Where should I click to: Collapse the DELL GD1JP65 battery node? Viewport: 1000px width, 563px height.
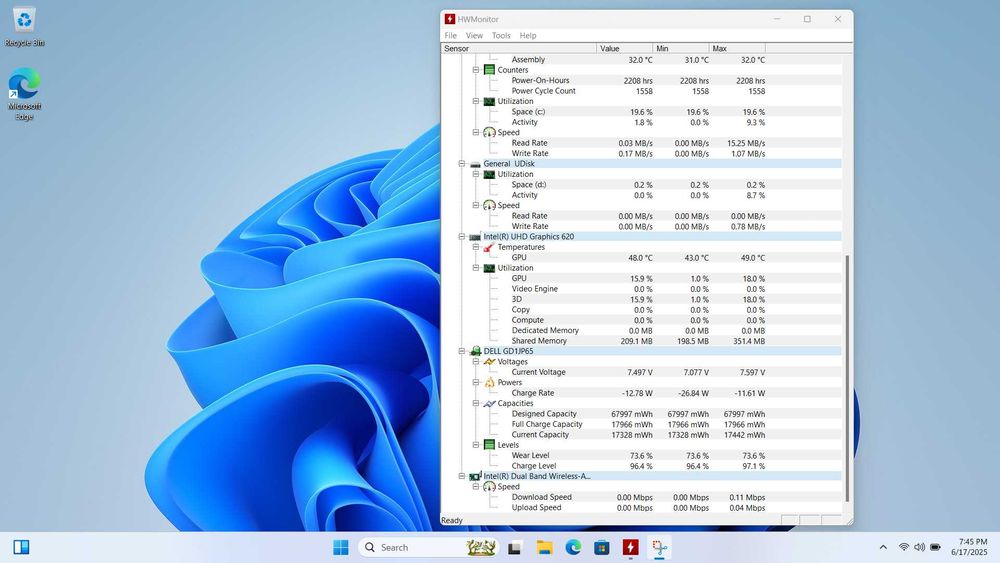(x=462, y=351)
